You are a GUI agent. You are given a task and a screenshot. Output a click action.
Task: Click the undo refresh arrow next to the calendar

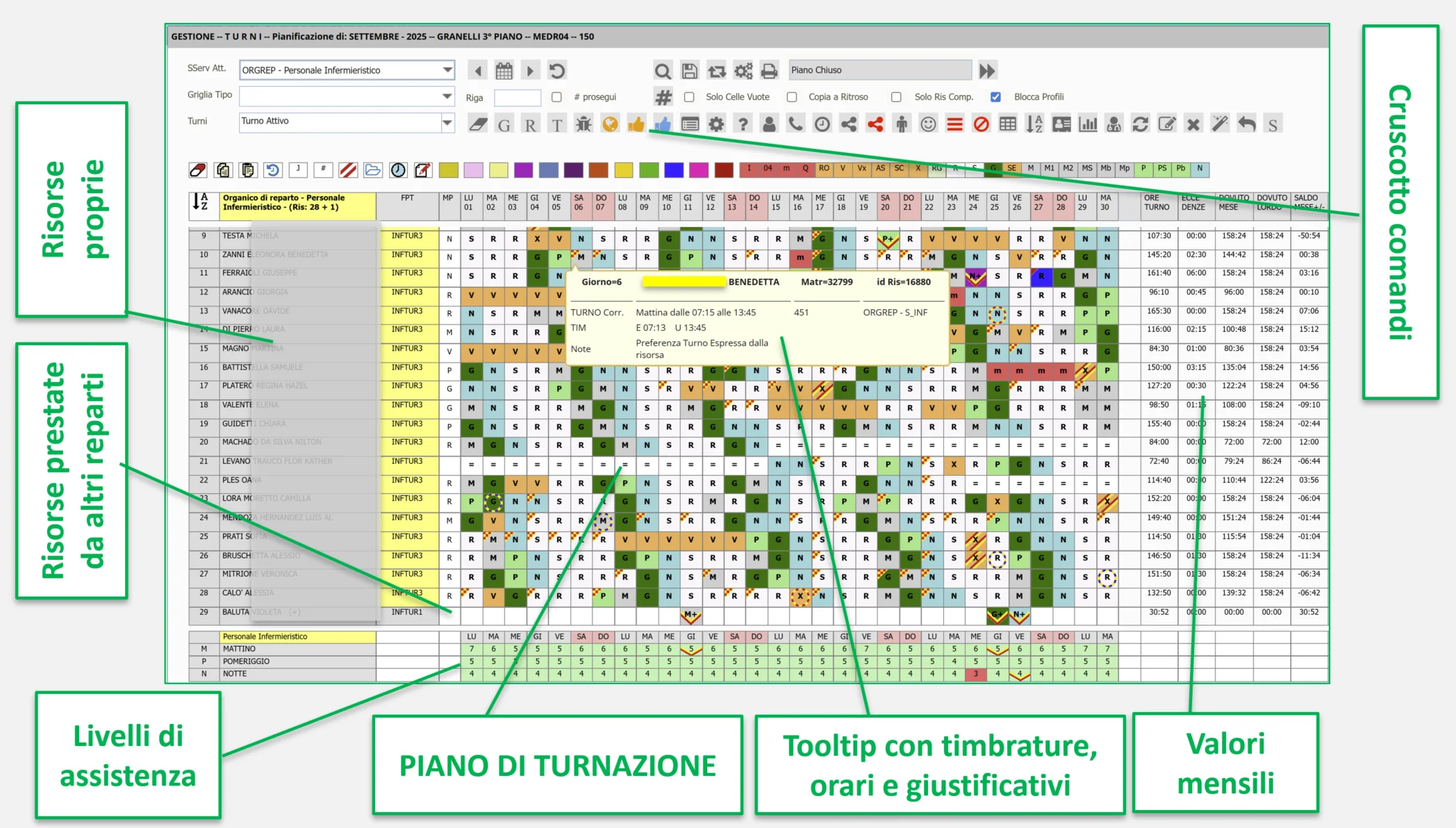pos(557,71)
